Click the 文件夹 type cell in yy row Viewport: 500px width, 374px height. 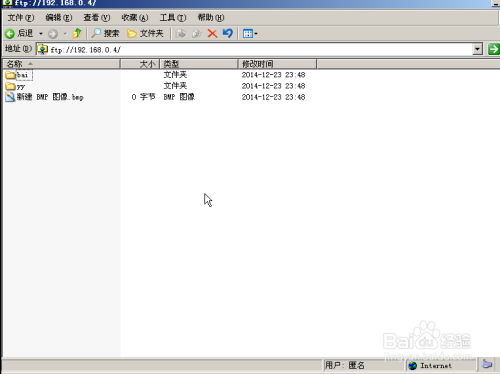(x=175, y=86)
